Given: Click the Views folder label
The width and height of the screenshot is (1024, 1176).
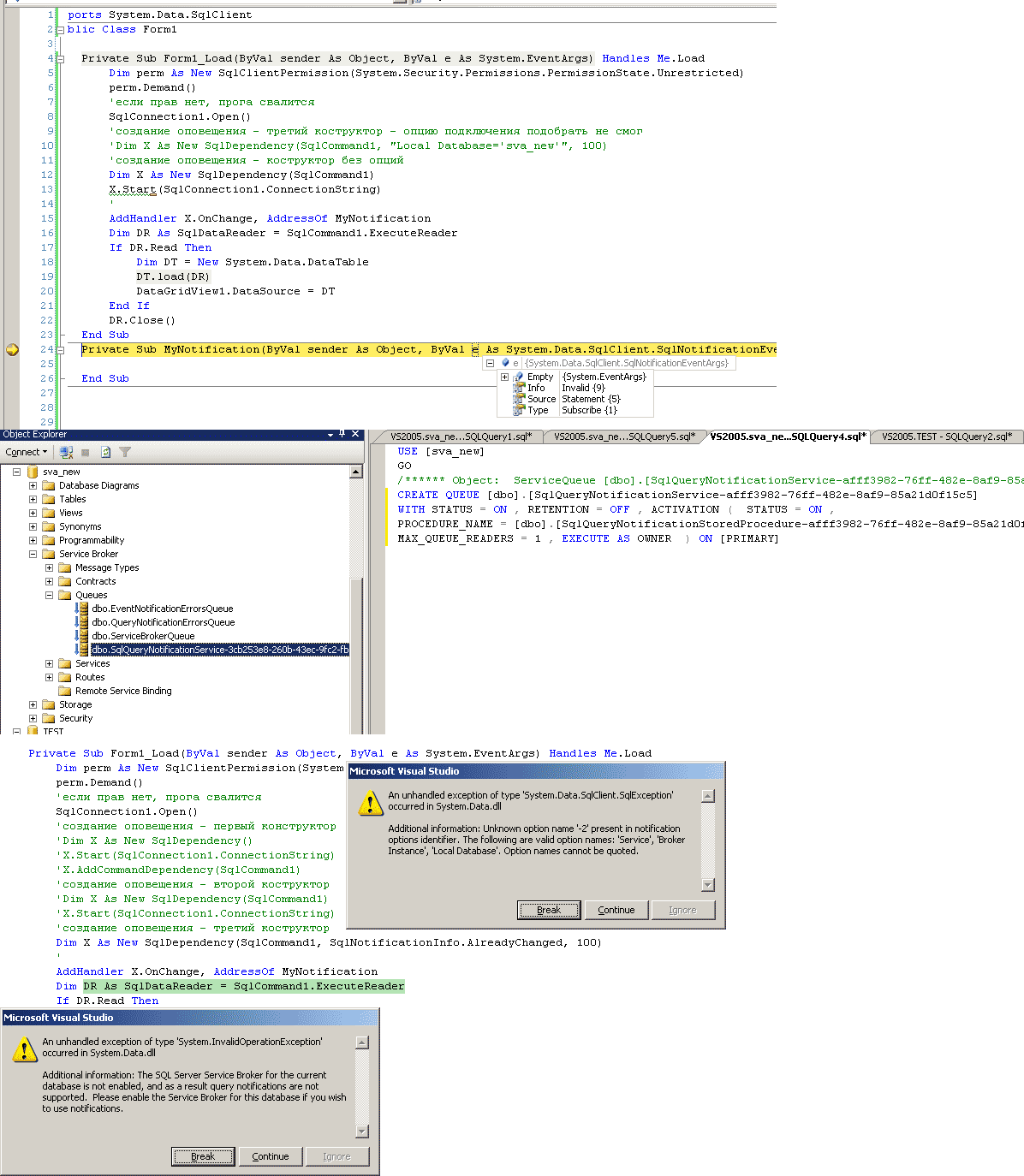Looking at the screenshot, I should [71, 513].
